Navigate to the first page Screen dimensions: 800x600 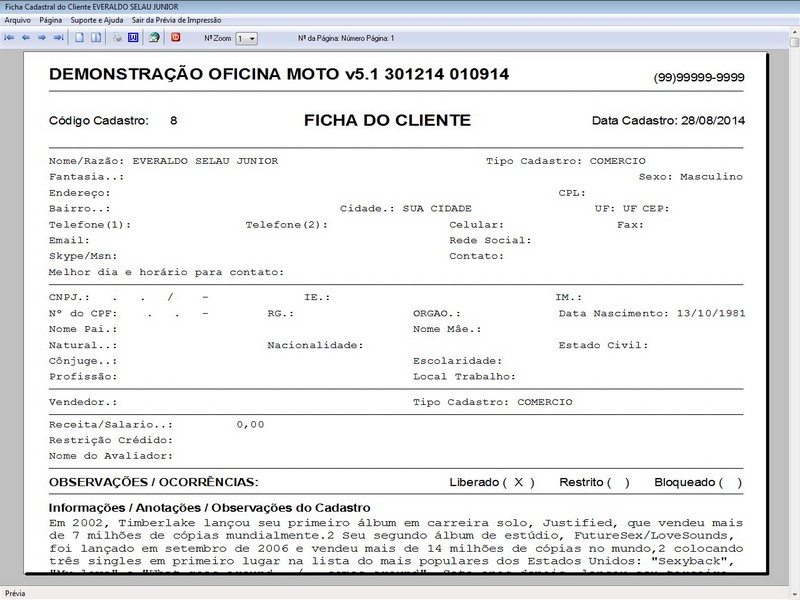click(x=10, y=37)
